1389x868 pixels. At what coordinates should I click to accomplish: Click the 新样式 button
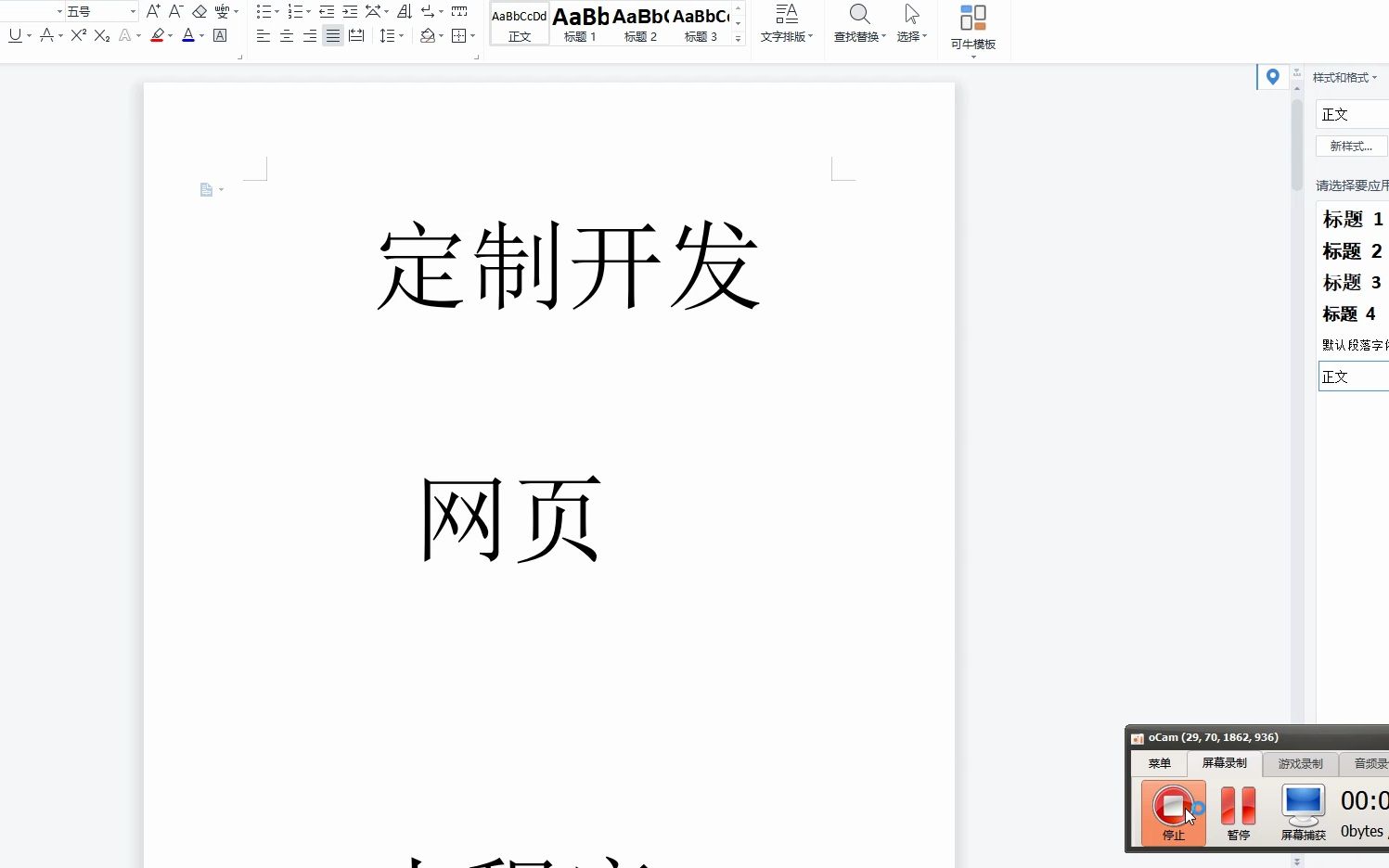click(1350, 146)
